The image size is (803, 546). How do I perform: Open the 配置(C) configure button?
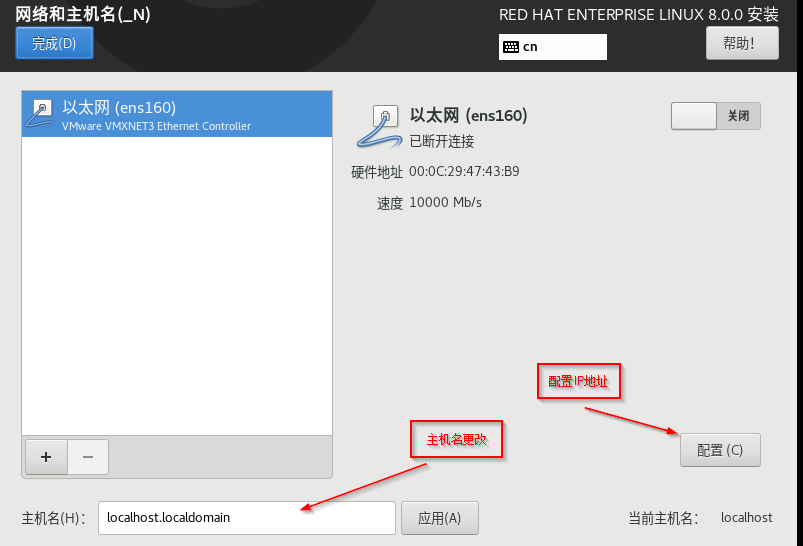(x=720, y=450)
